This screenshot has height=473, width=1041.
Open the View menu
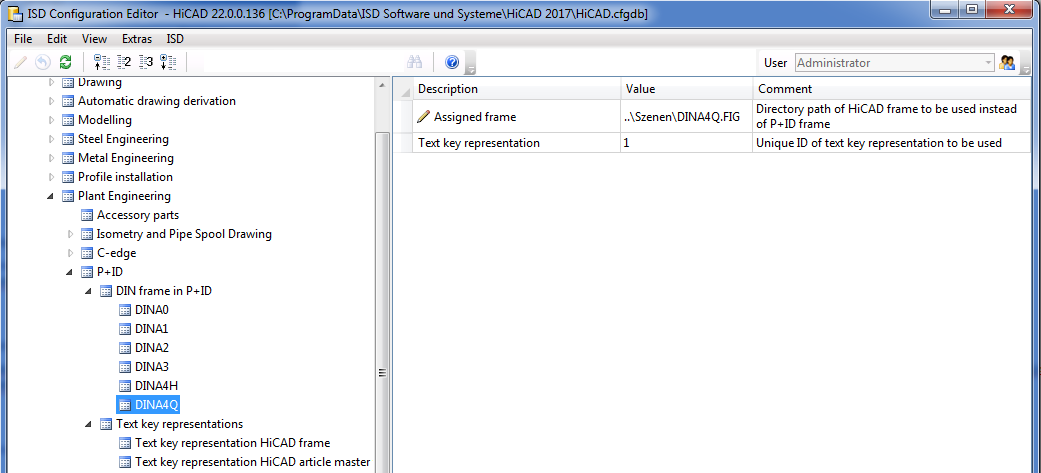pyautogui.click(x=94, y=39)
